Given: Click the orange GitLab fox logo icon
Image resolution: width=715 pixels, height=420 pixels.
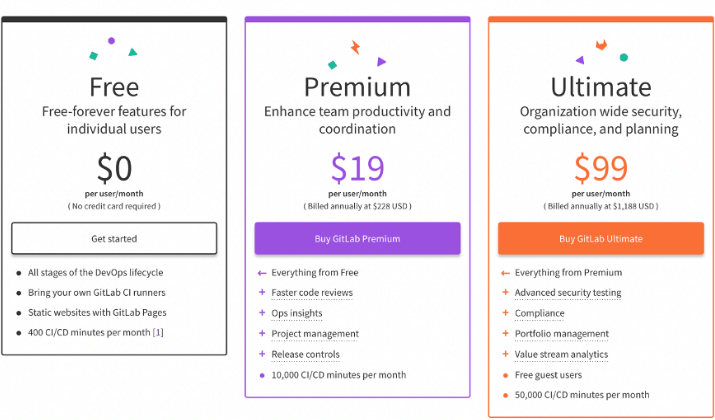Looking at the screenshot, I should click(601, 45).
